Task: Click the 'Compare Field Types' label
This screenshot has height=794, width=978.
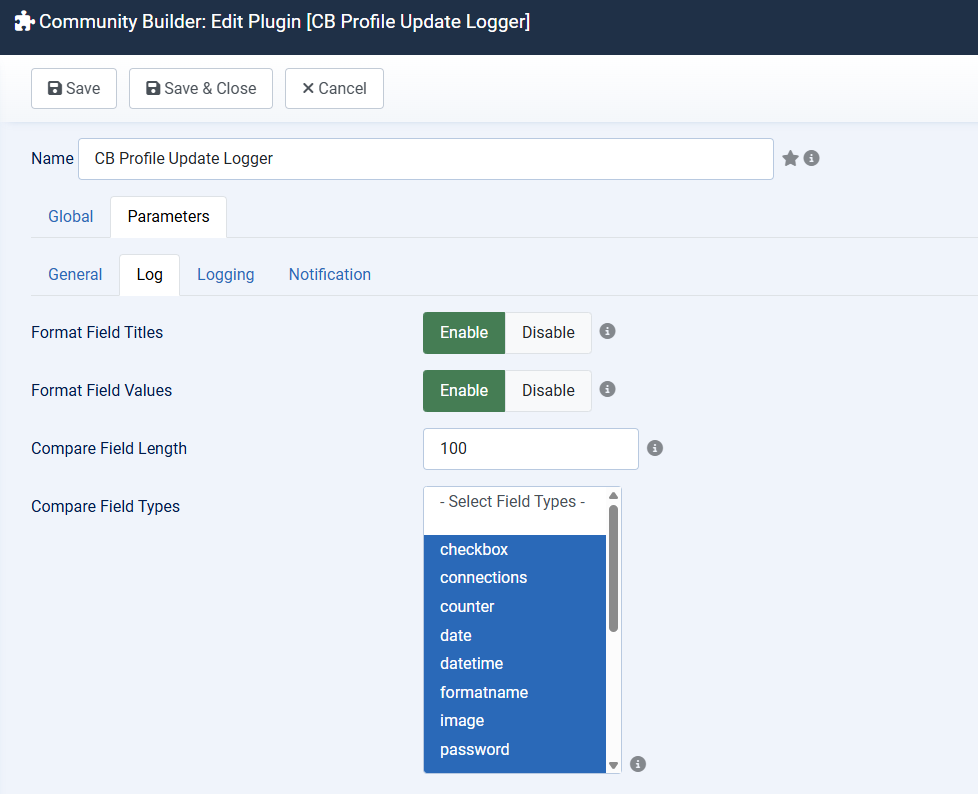Action: (x=105, y=506)
